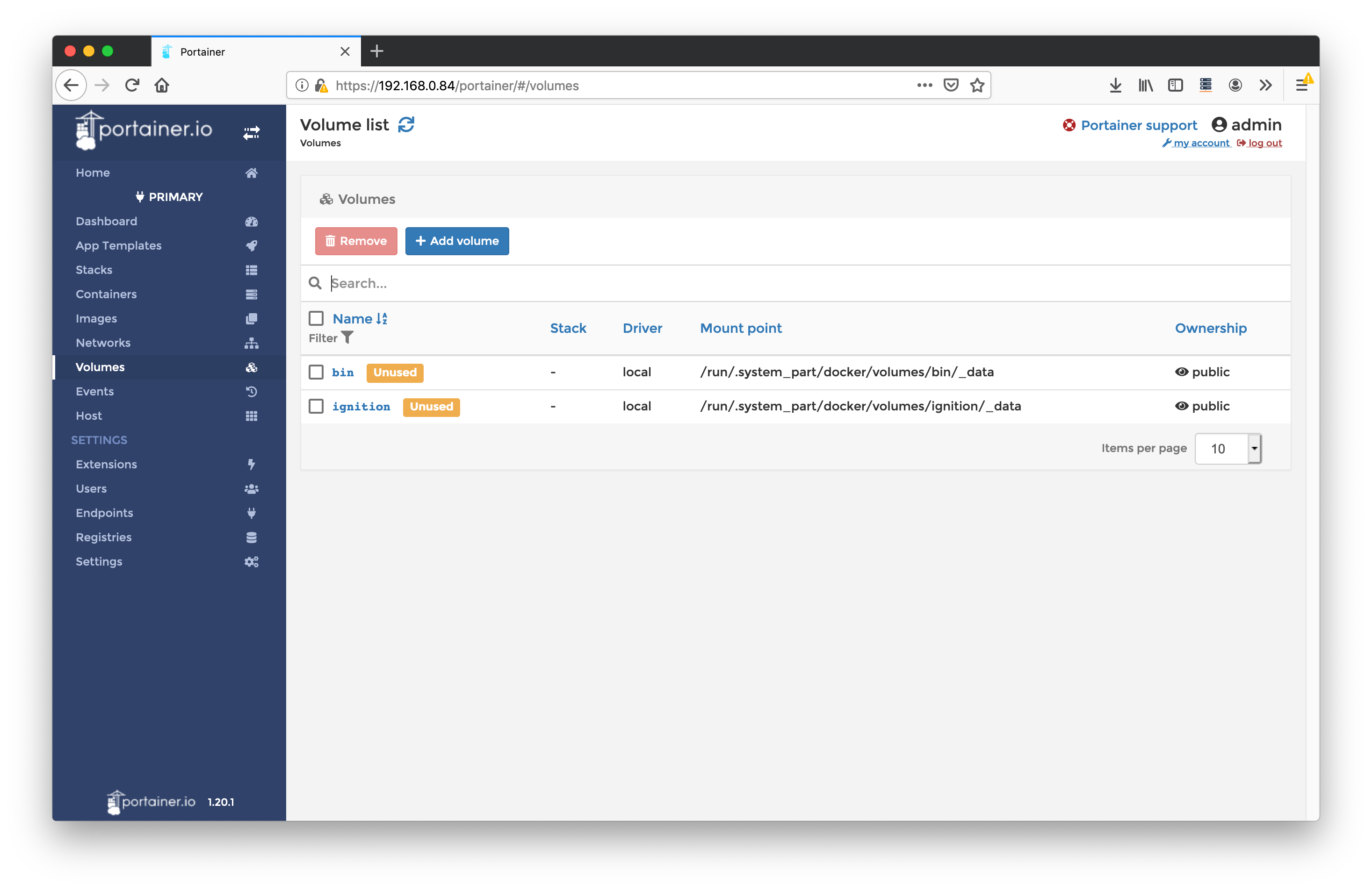Bookmark this page with star icon
The height and width of the screenshot is (890, 1372).
(977, 86)
